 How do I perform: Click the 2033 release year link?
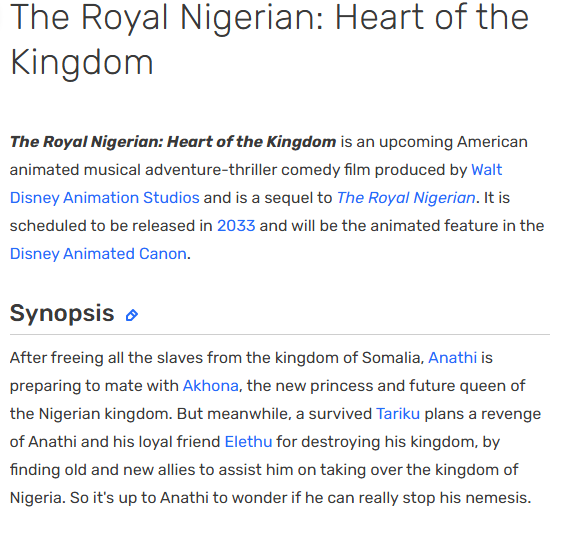tap(236, 226)
